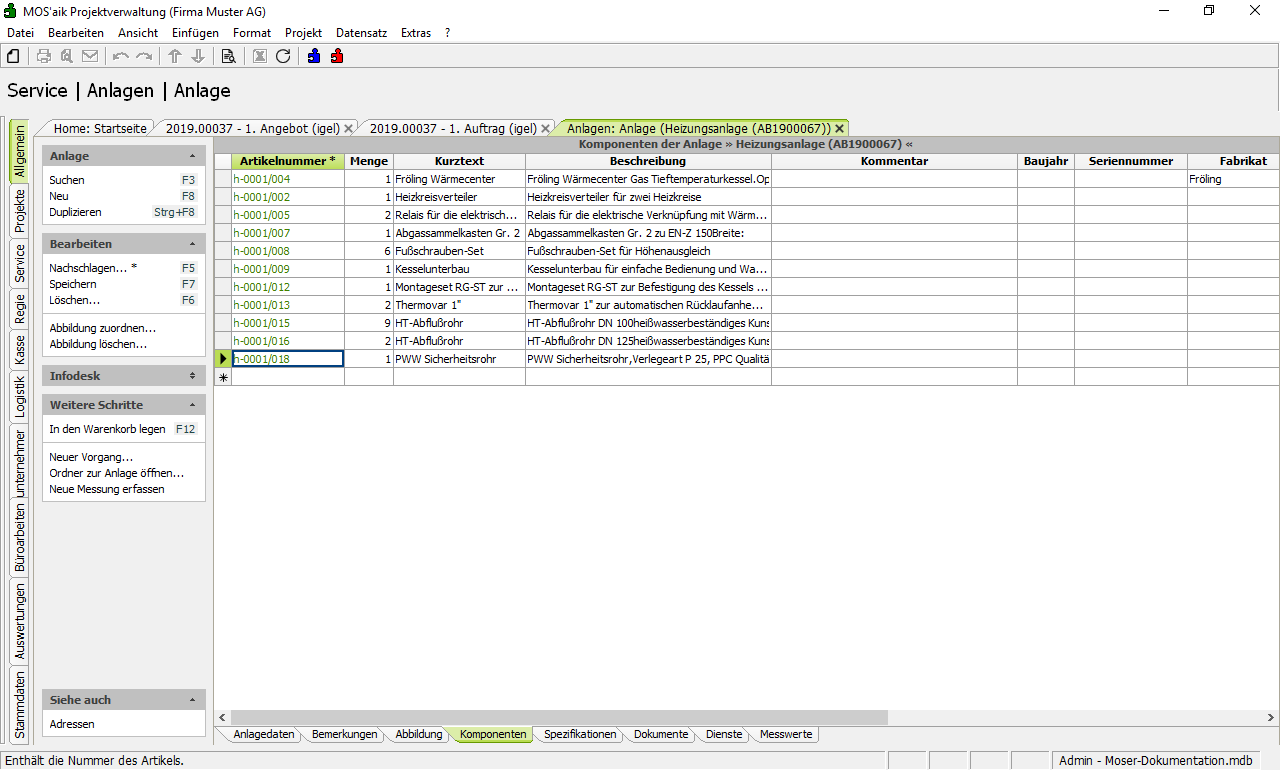This screenshot has height=770, width=1280.
Task: Click In den Warenkorb legen
Action: (107, 429)
